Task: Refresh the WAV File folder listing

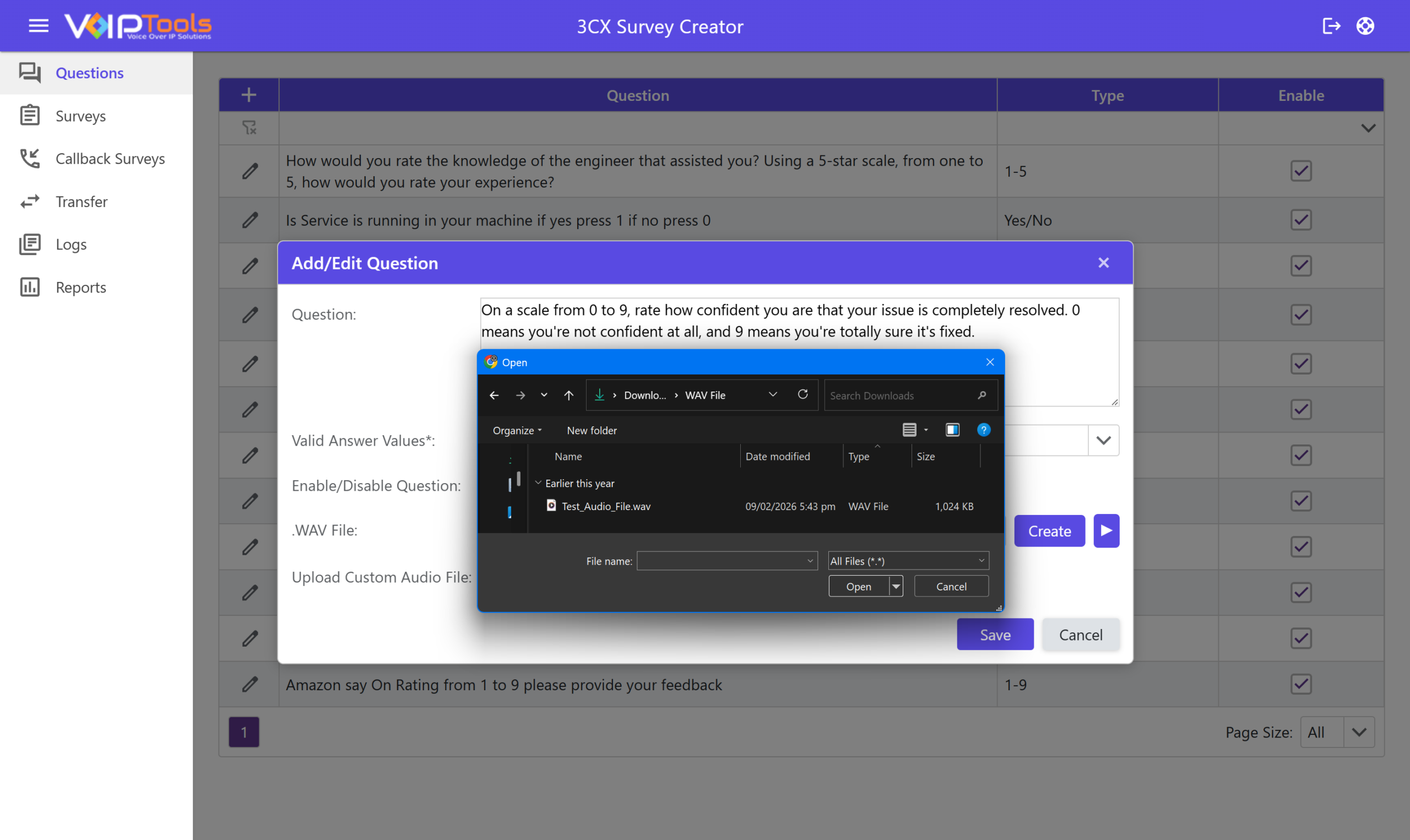Action: click(x=803, y=394)
